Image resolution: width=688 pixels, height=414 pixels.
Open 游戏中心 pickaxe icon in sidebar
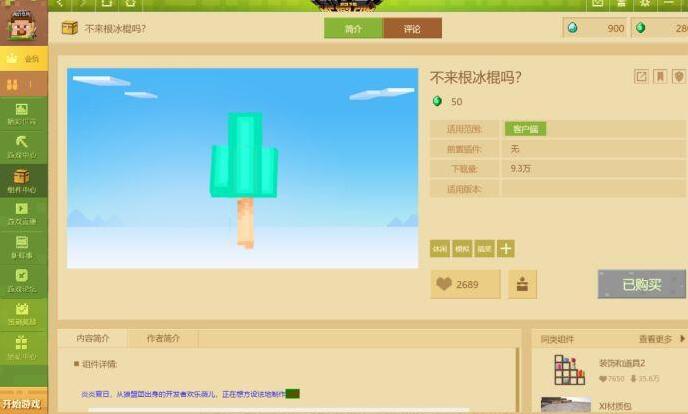coord(22,146)
